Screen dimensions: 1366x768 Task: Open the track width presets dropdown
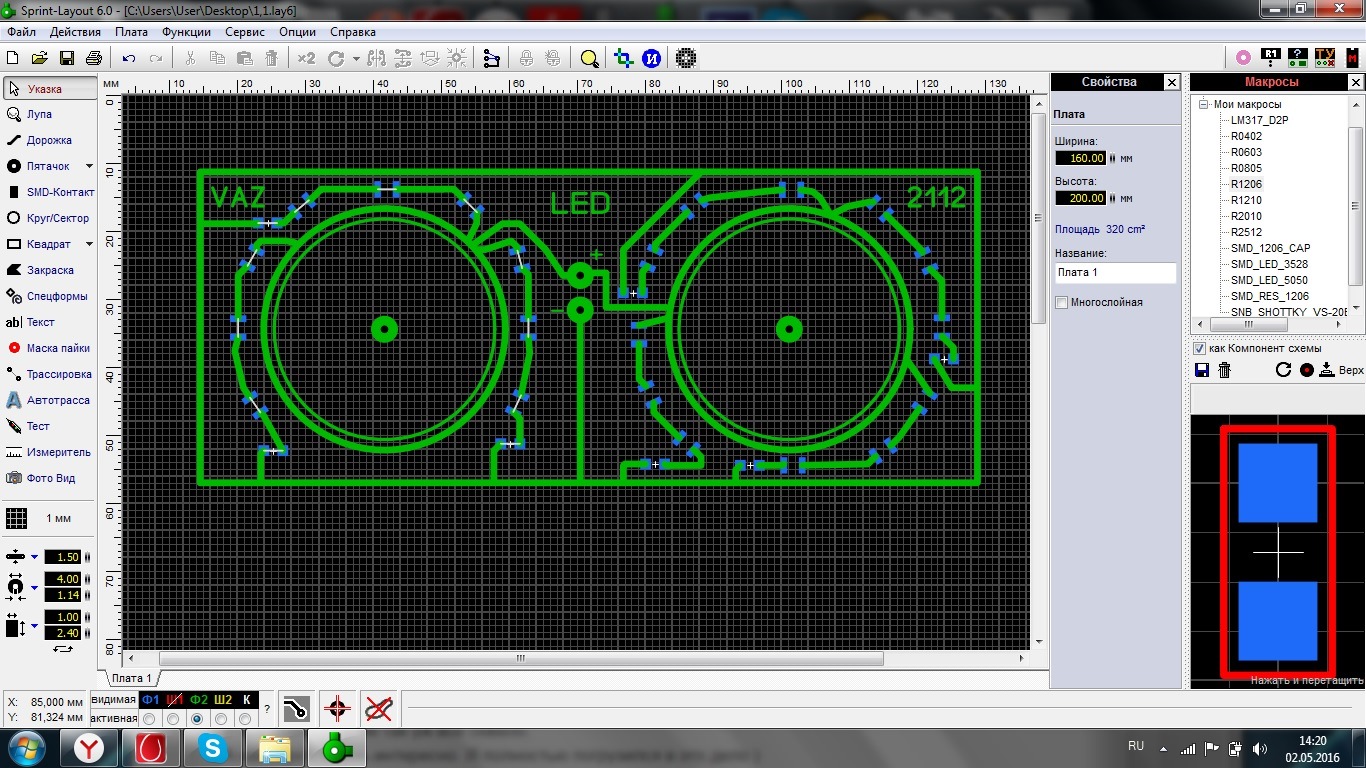point(34,557)
